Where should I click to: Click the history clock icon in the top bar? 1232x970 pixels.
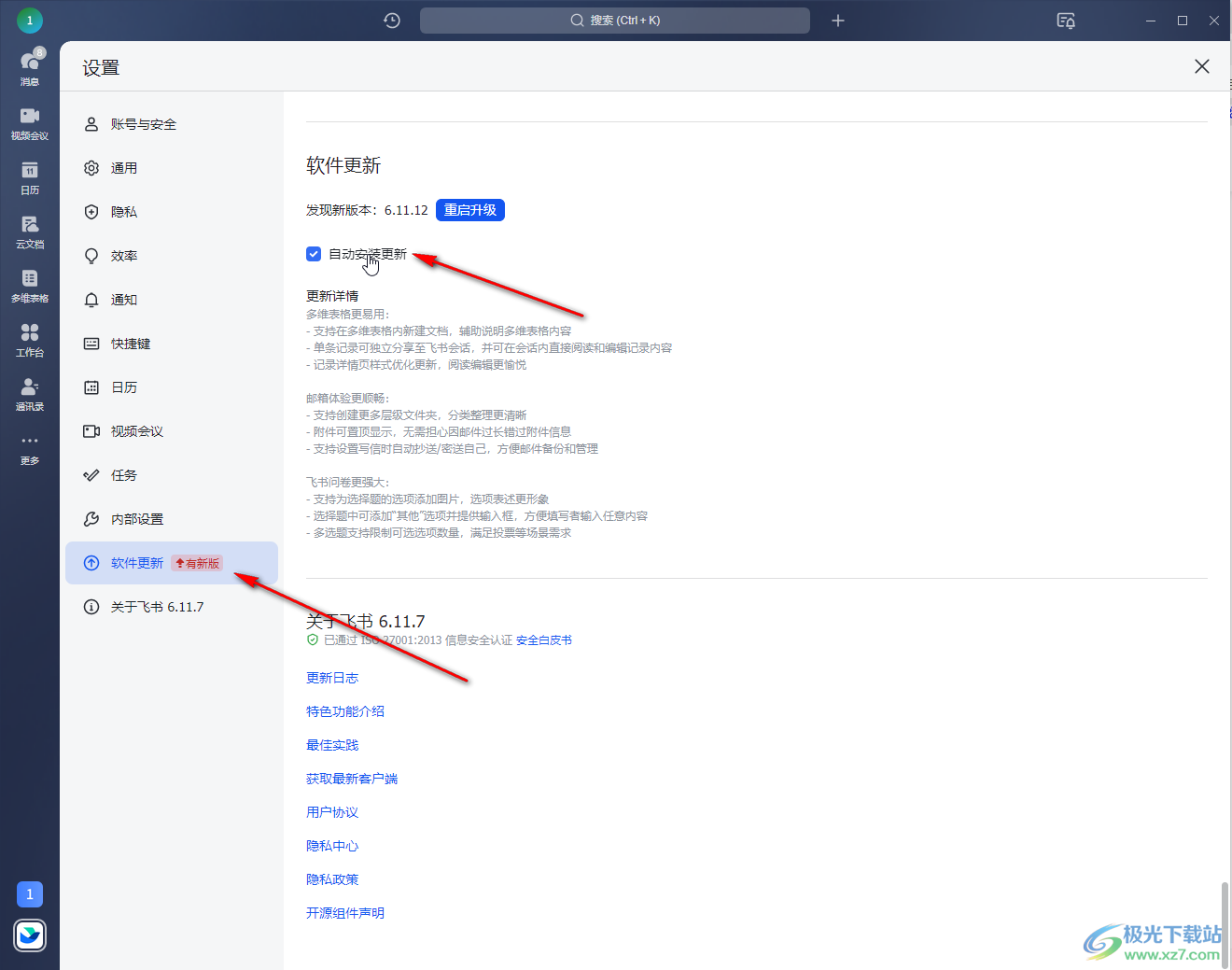[x=392, y=21]
